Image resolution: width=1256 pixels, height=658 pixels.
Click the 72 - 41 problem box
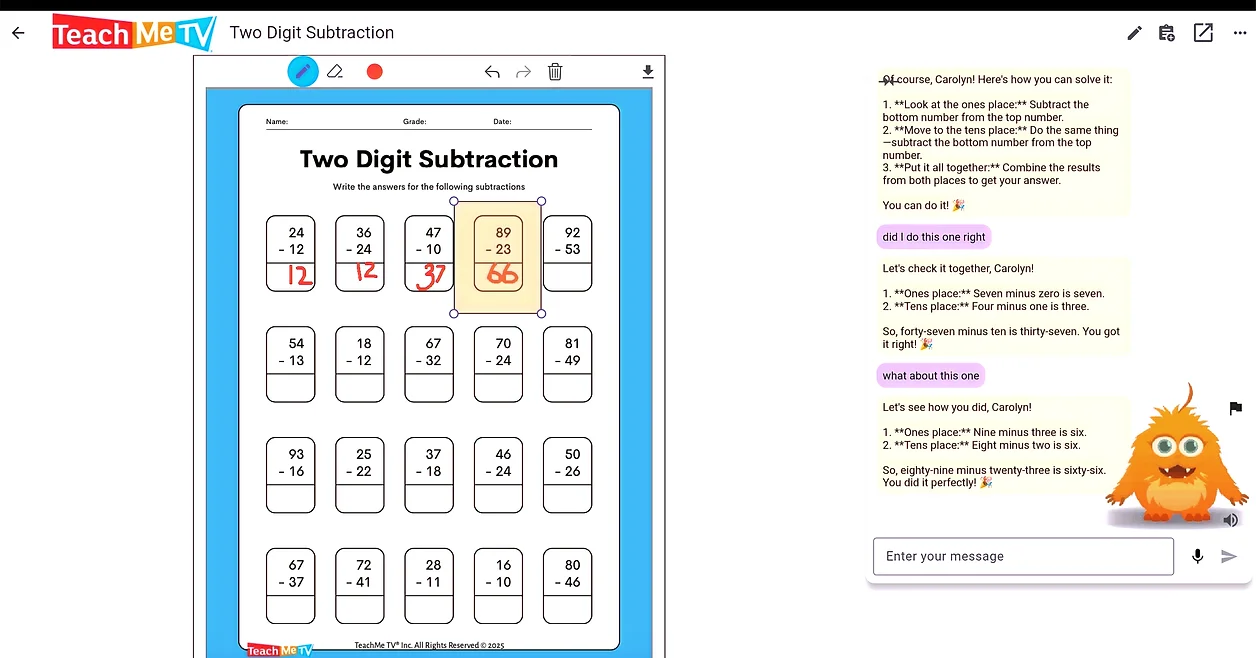(x=359, y=586)
